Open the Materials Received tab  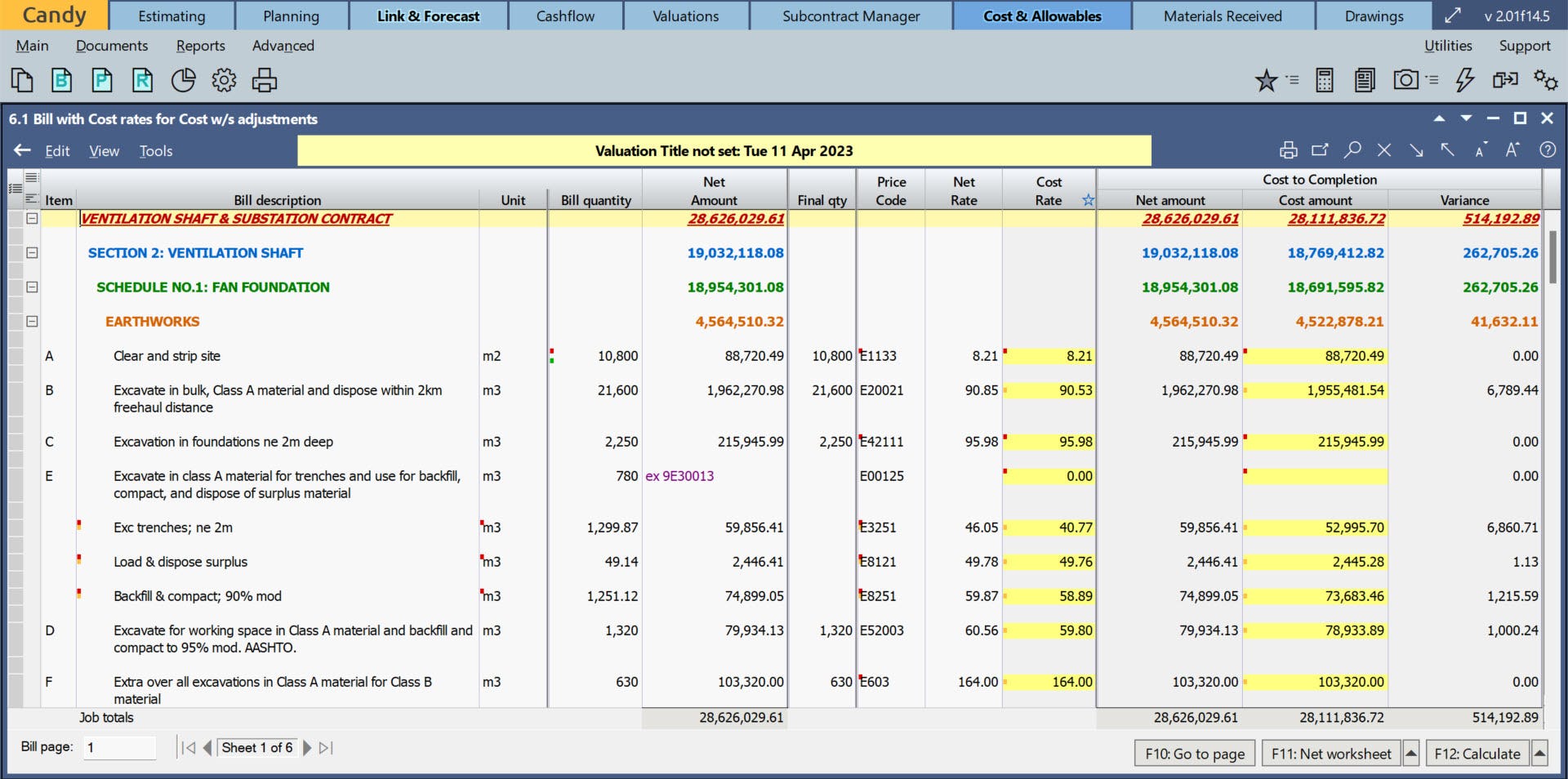pyautogui.click(x=1223, y=16)
